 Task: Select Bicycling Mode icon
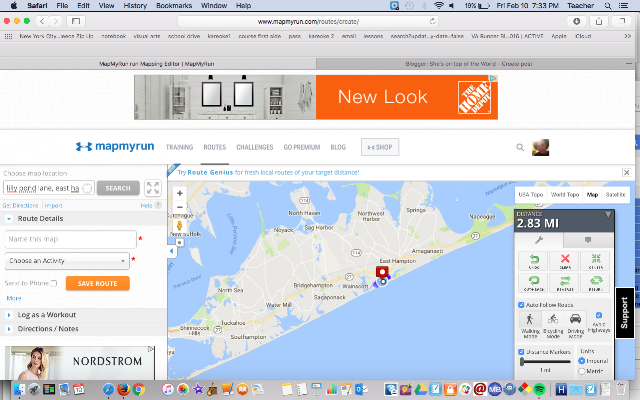(553, 319)
